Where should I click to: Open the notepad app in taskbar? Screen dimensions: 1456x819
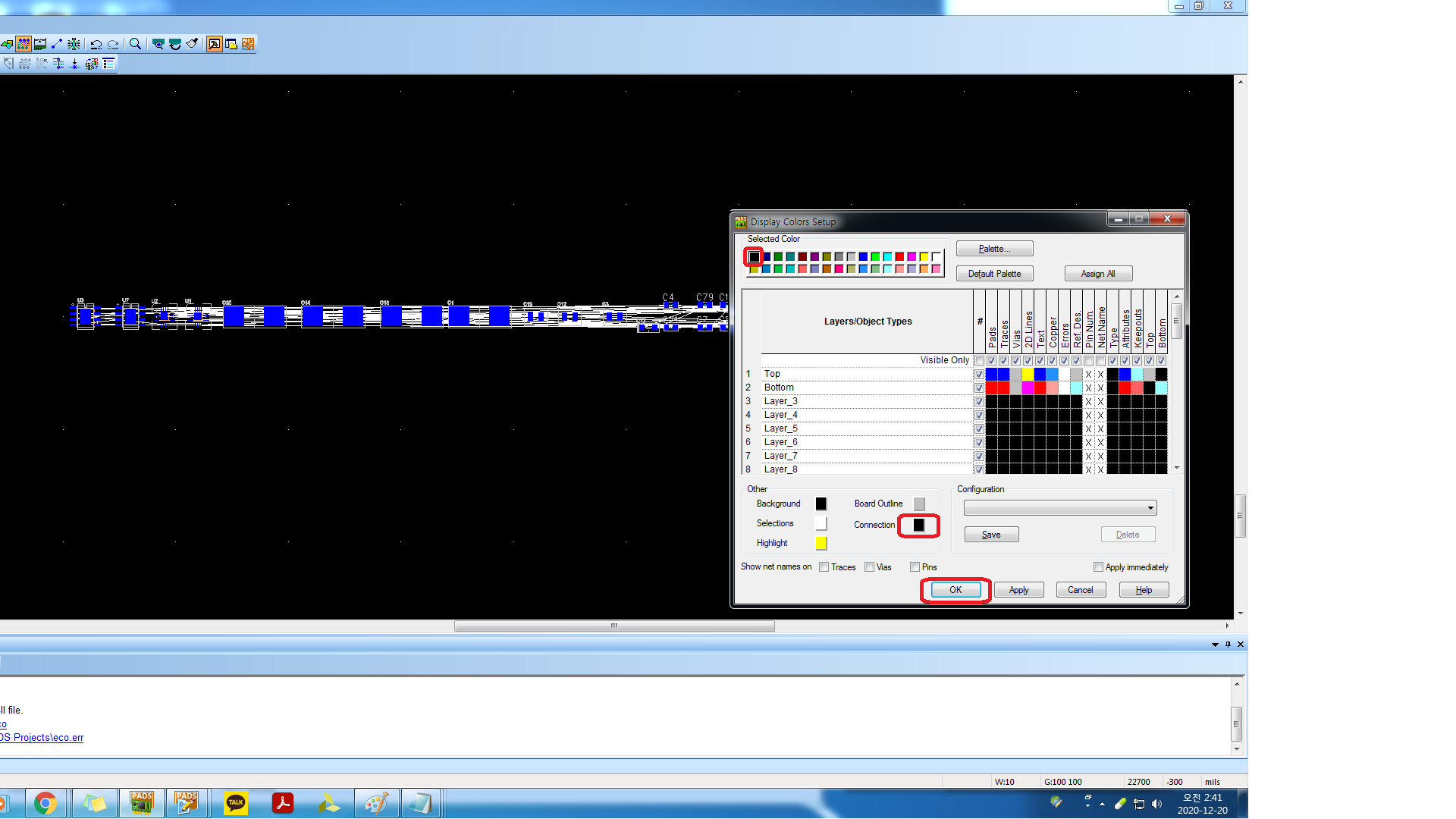(x=421, y=803)
